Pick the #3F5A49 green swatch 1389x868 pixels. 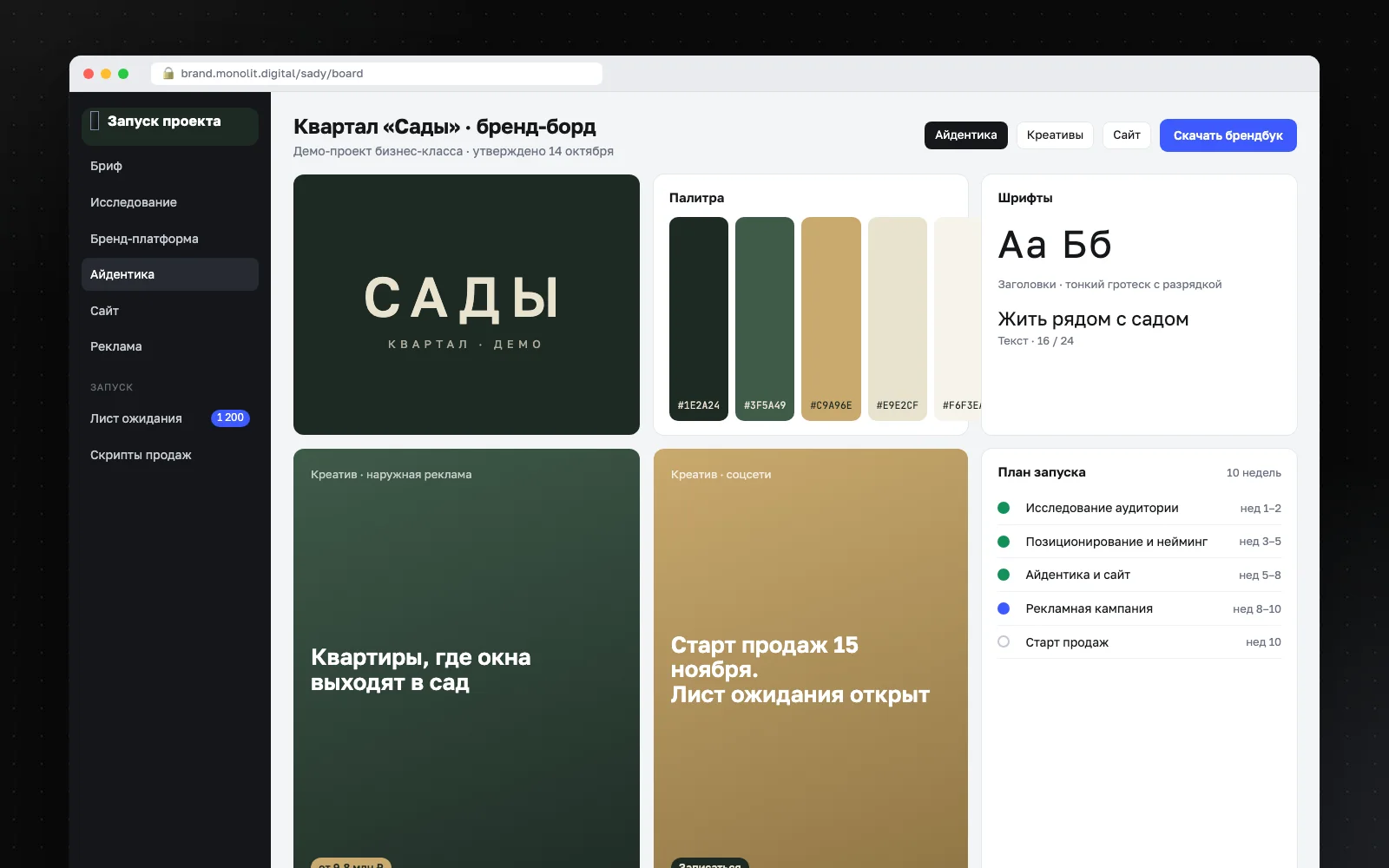pos(765,319)
